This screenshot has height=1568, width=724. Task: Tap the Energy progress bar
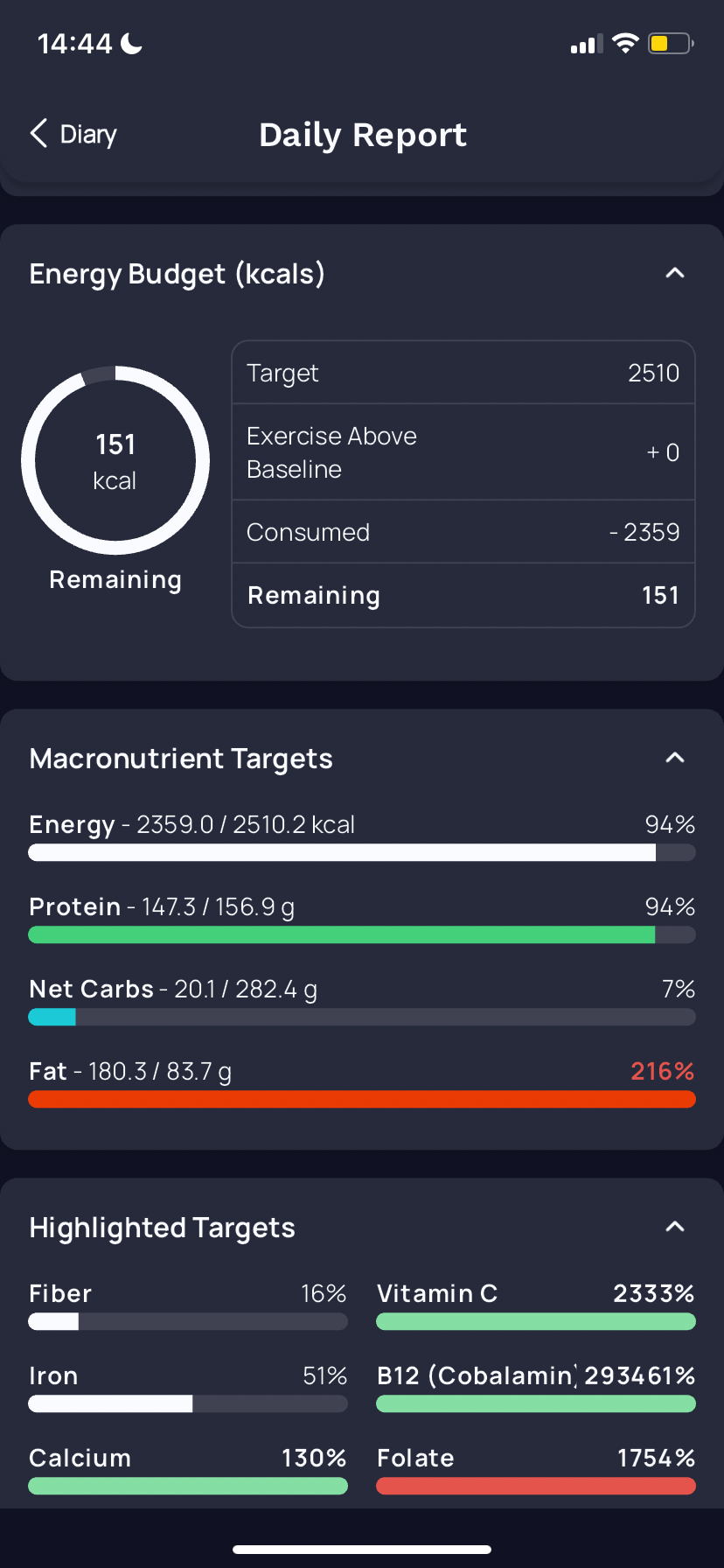point(362,852)
